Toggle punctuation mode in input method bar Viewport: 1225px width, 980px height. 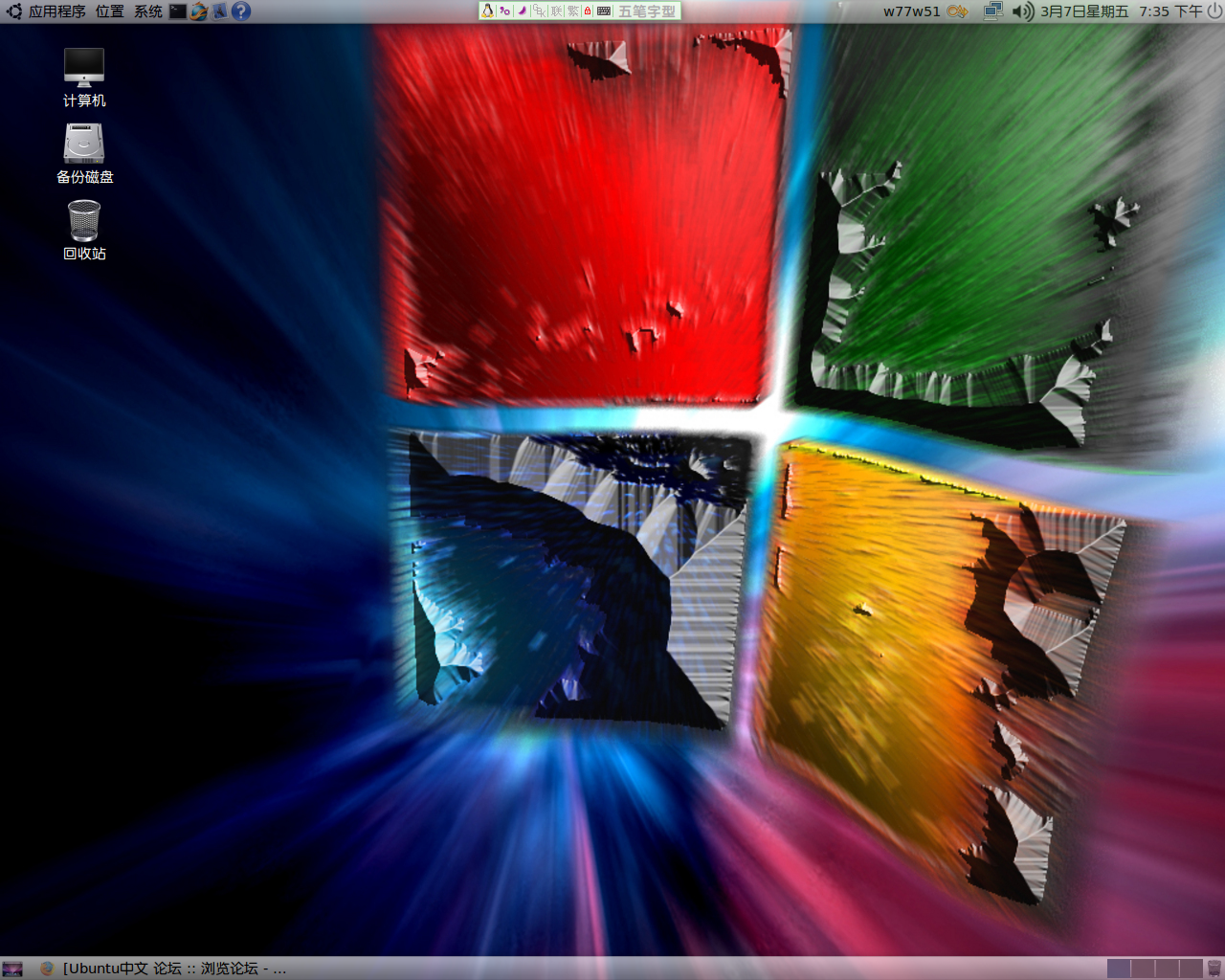point(504,11)
